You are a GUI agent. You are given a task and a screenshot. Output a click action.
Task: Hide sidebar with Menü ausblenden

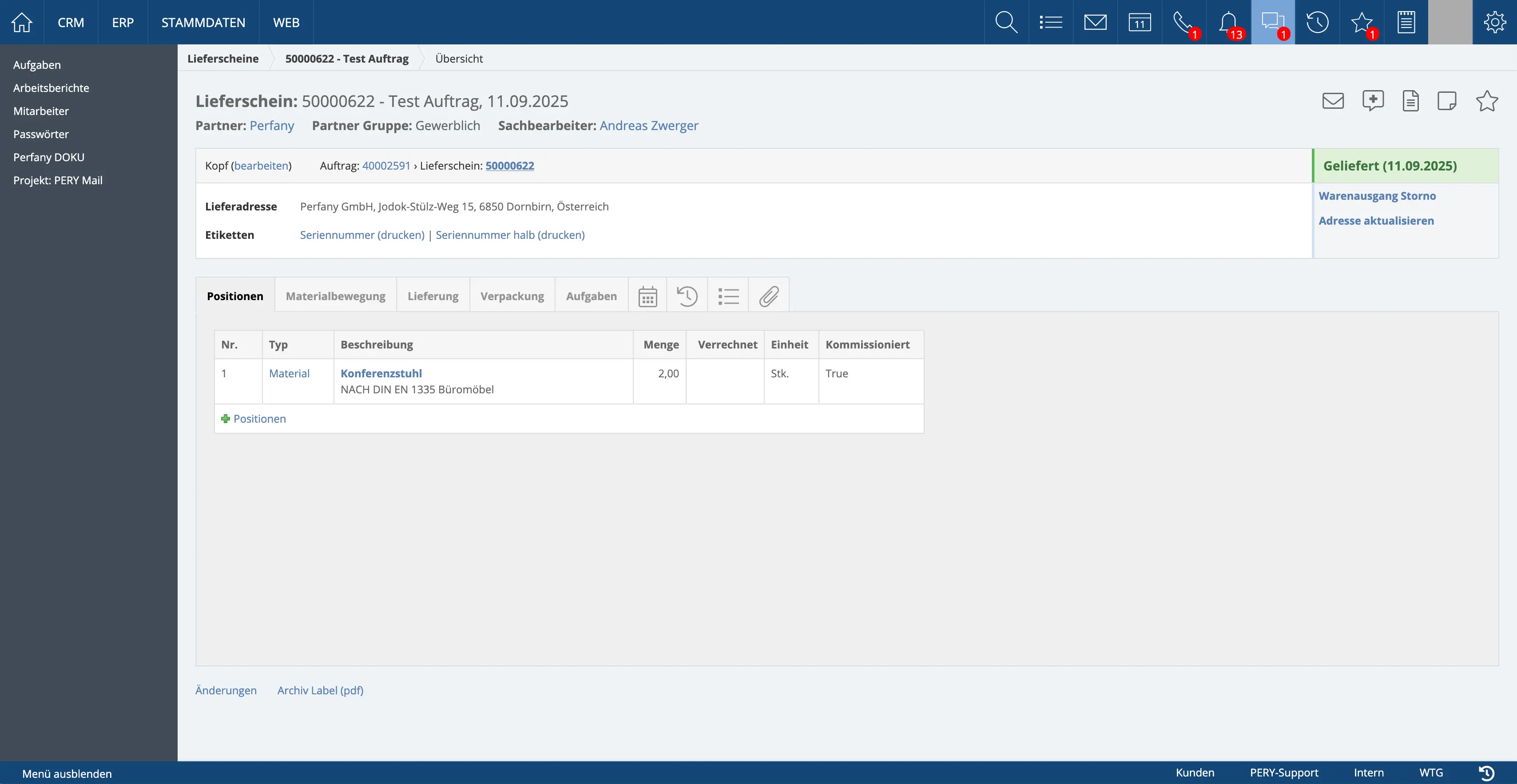point(67,773)
